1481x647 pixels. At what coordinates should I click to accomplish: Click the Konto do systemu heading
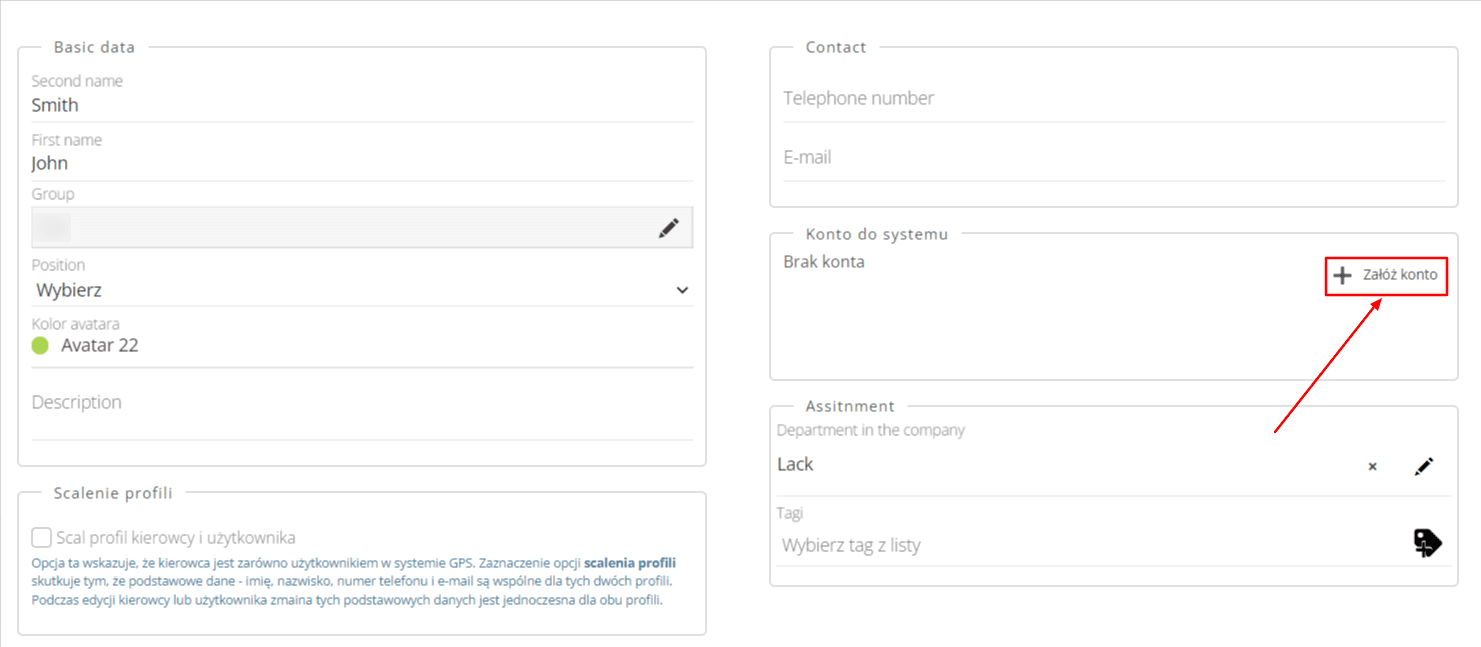877,234
